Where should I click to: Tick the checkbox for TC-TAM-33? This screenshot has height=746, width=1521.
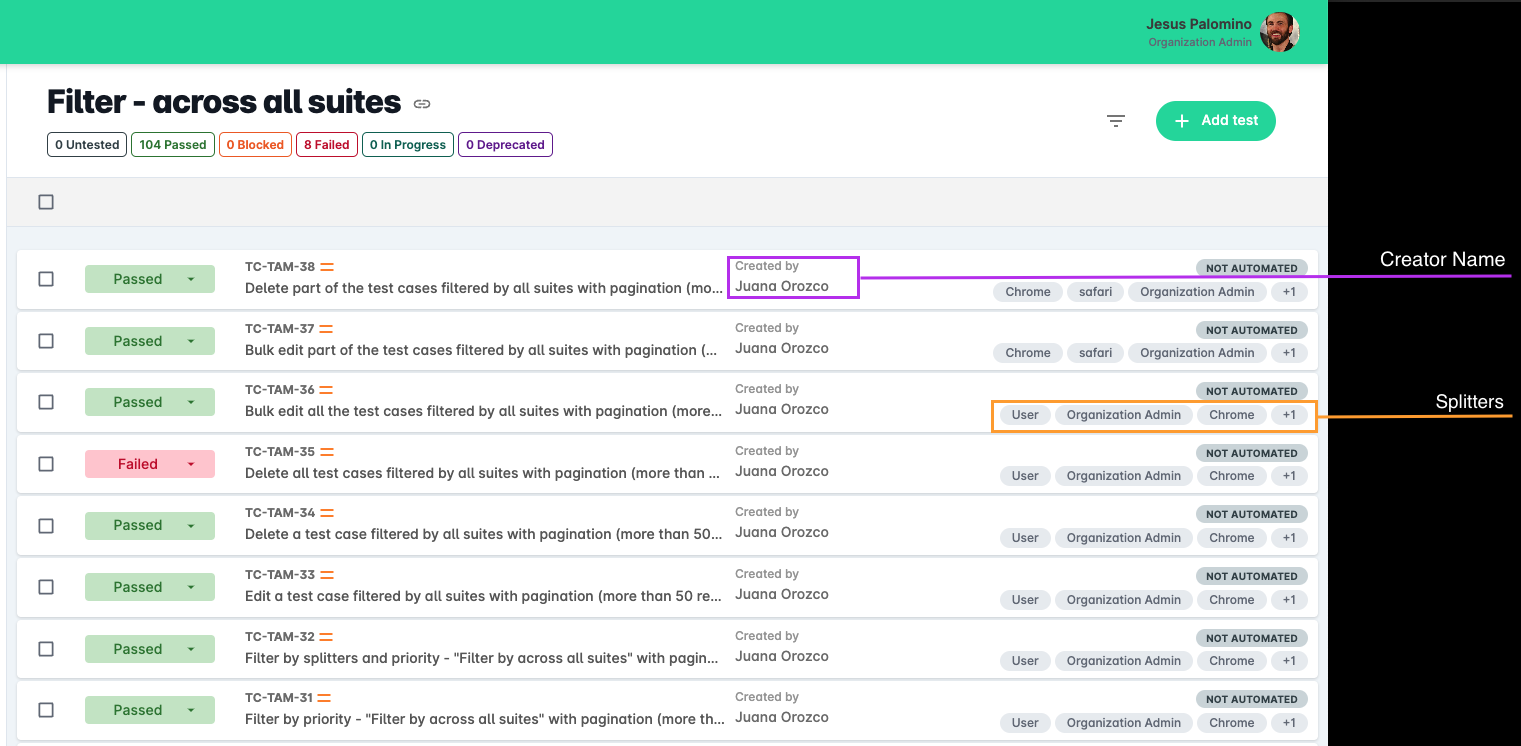pyautogui.click(x=46, y=587)
